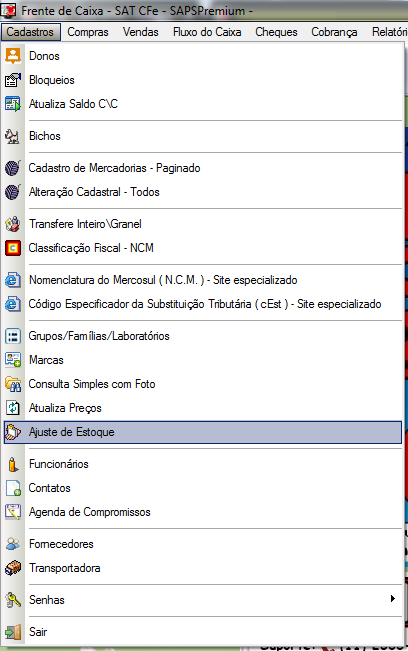Image resolution: width=408 pixels, height=651 pixels.
Task: Open the Vendas menu
Action: [x=140, y=32]
